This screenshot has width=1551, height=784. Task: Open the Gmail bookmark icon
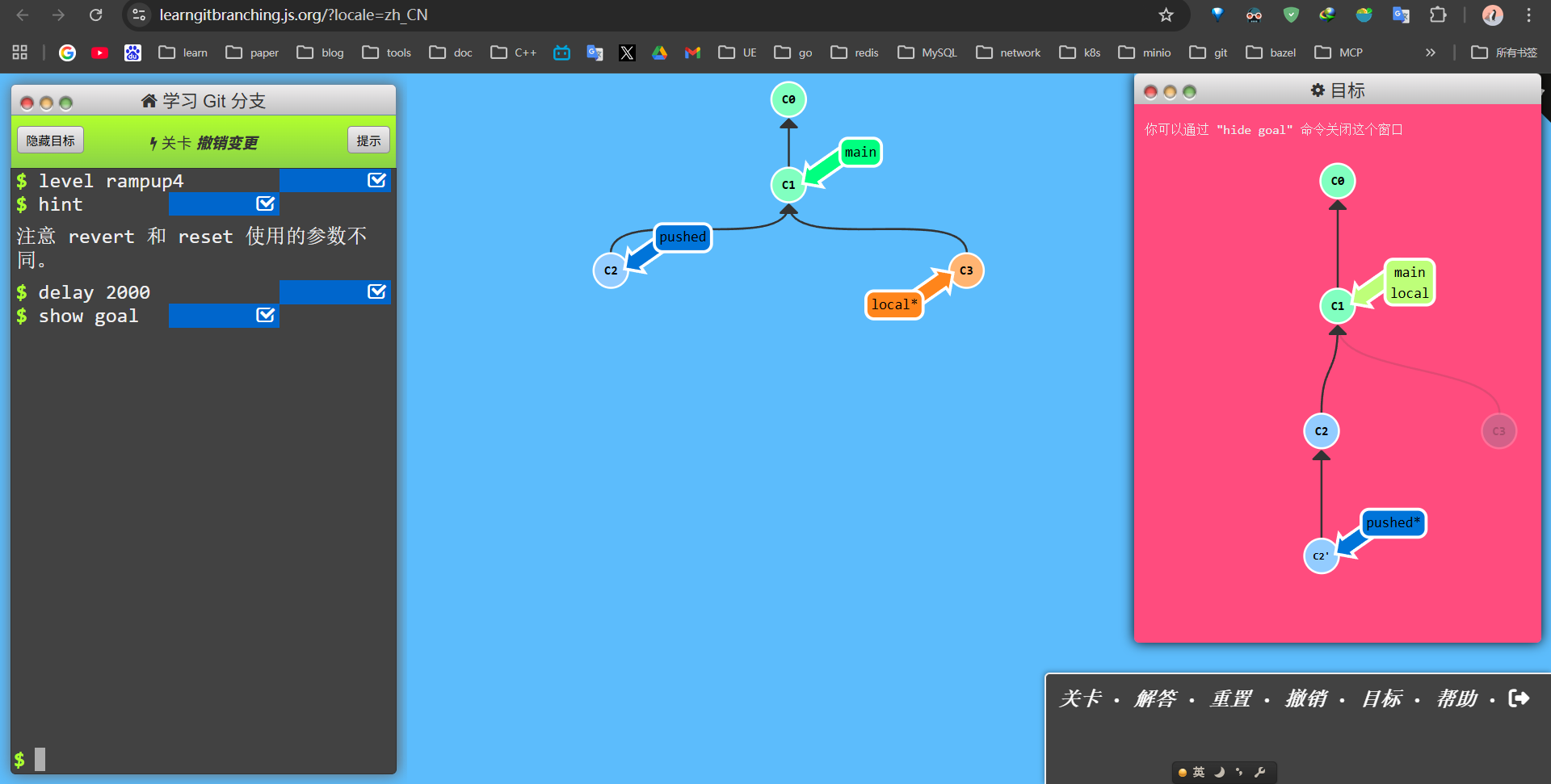[692, 52]
